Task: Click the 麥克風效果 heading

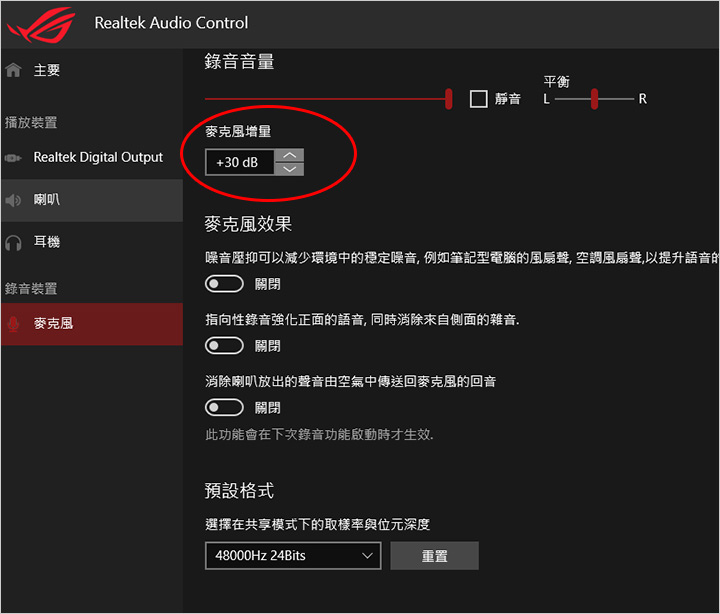Action: pyautogui.click(x=248, y=224)
